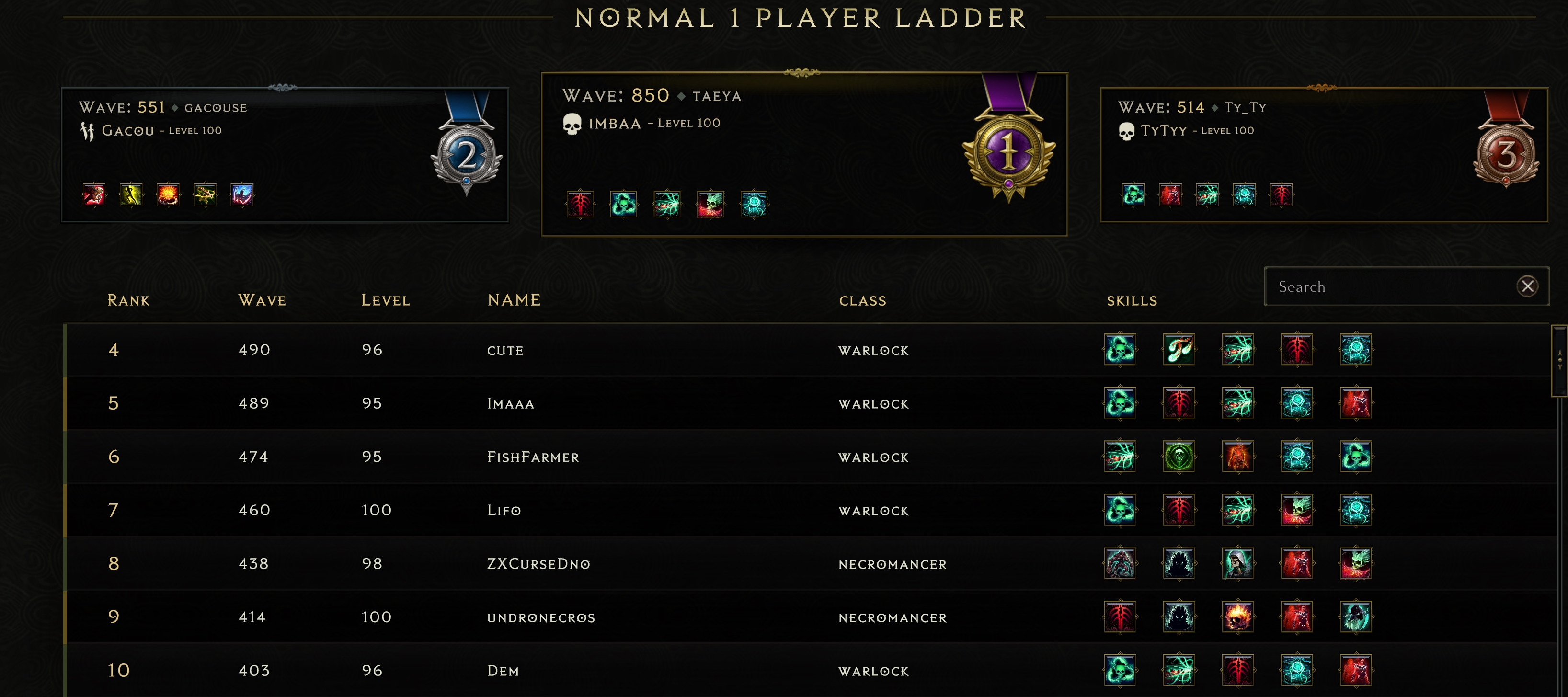Click the silver second-place medal
Viewport: 1568px width, 697px height.
[x=466, y=155]
